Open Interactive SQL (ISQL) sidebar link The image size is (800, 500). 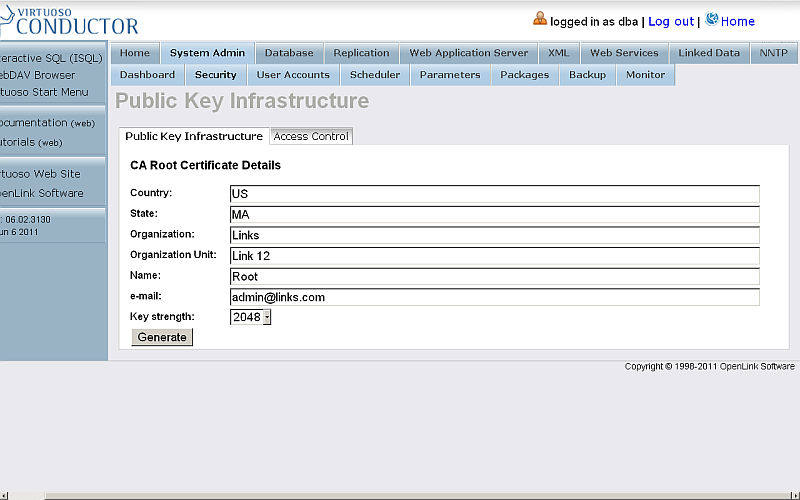point(51,58)
